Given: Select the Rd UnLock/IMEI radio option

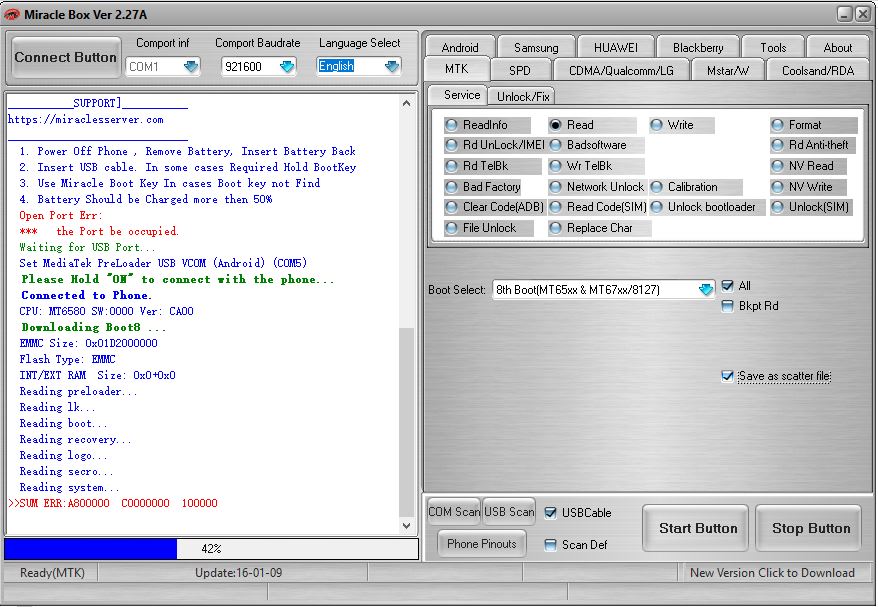Looking at the screenshot, I should pyautogui.click(x=494, y=145).
